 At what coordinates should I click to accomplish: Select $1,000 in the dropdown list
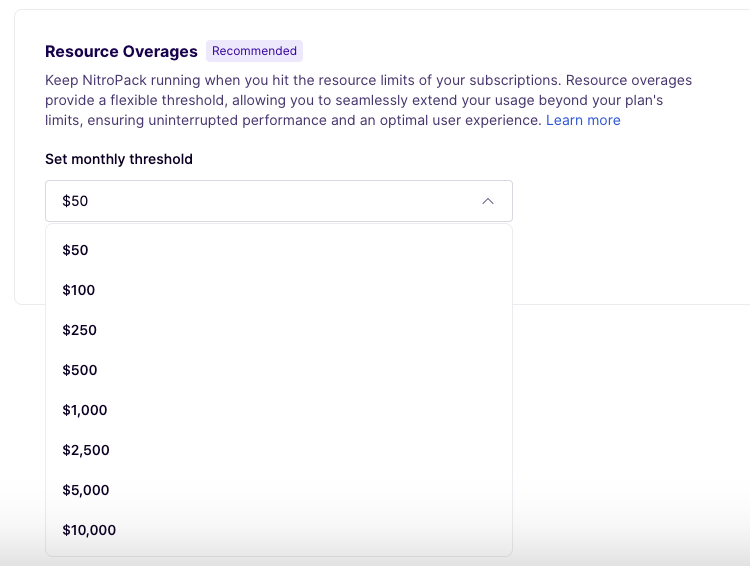[x=85, y=410]
